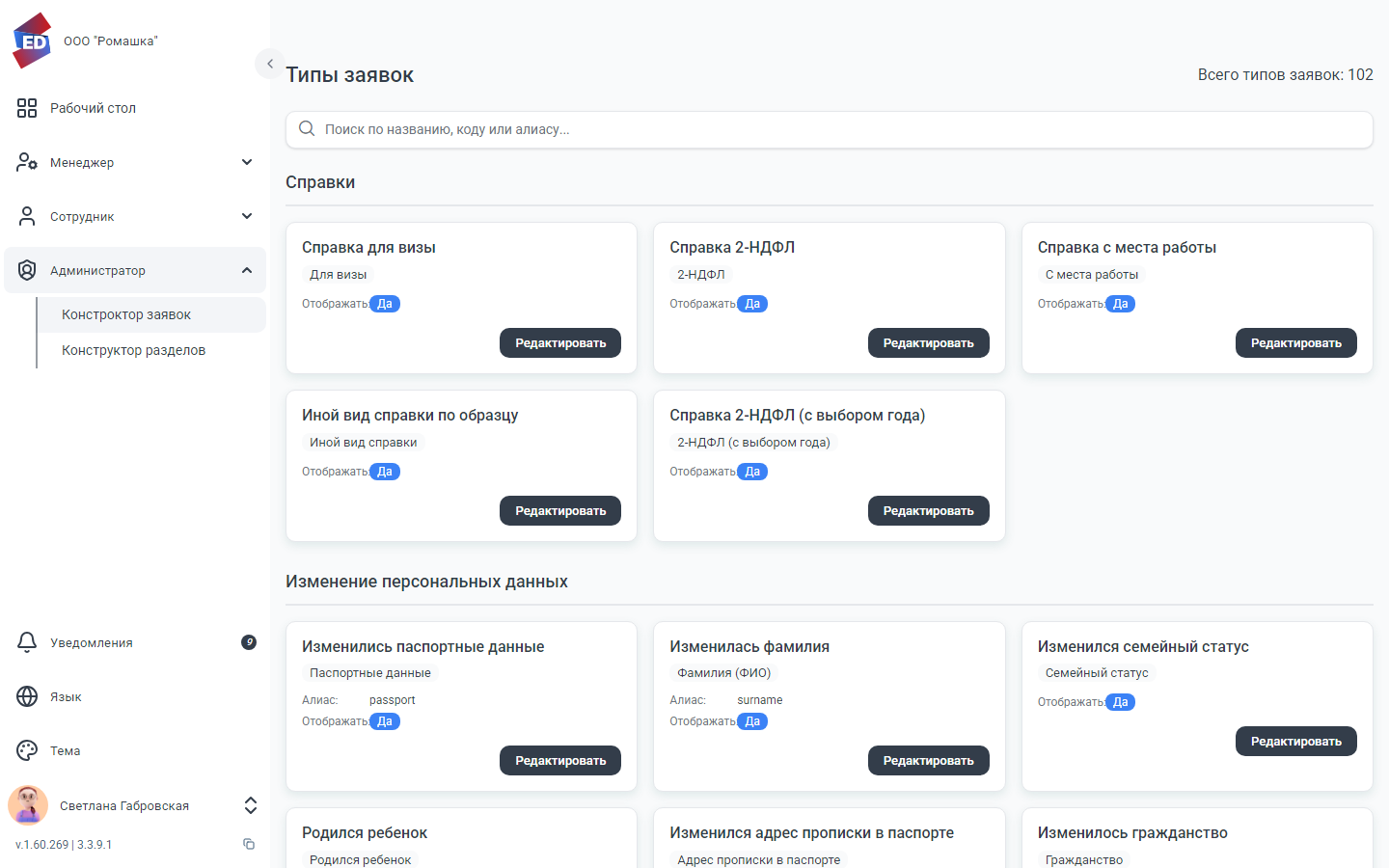Viewport: 1389px width, 868px height.
Task: Collapse the Администратор menu chevron
Action: pos(247,270)
